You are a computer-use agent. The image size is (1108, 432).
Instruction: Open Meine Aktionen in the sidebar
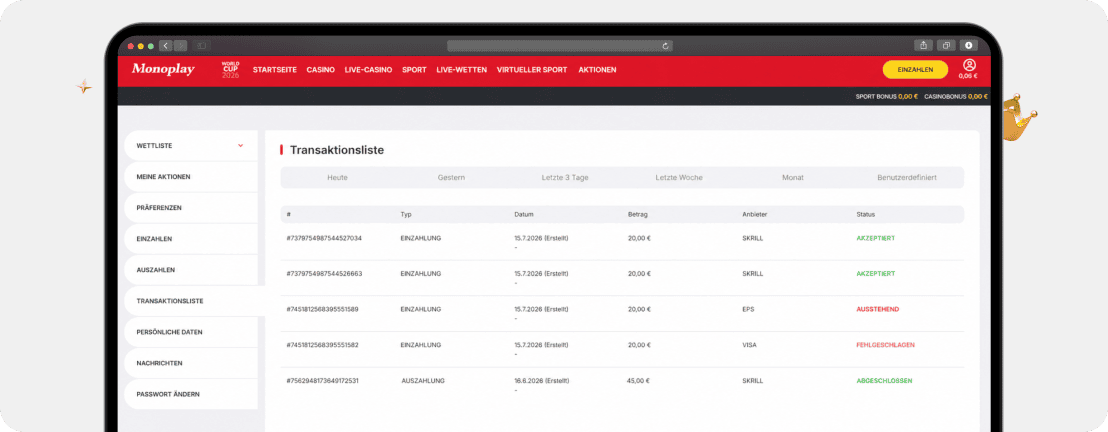click(191, 177)
